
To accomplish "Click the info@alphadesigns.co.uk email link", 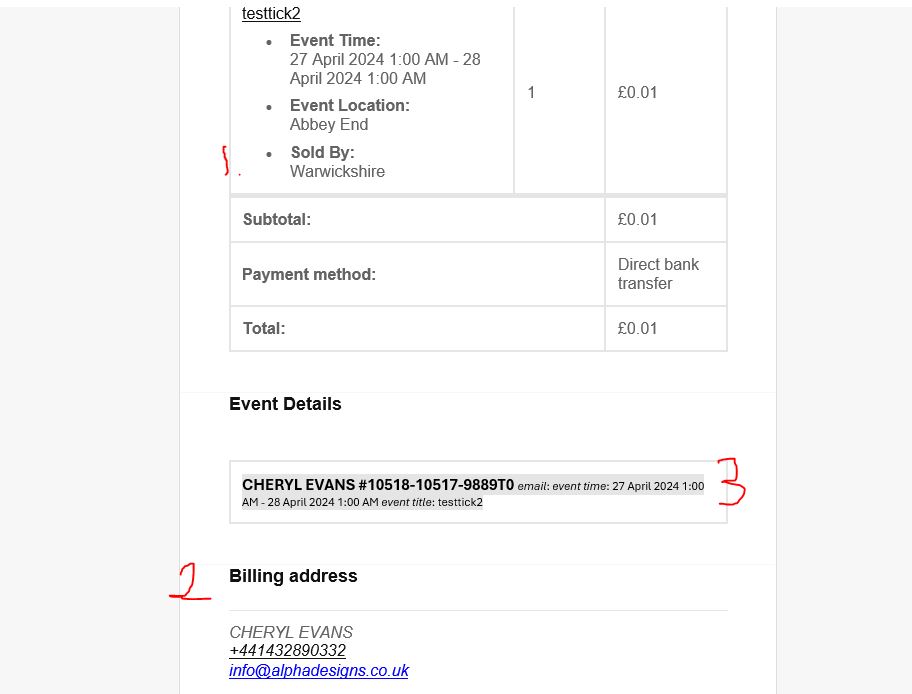I will coord(319,670).
